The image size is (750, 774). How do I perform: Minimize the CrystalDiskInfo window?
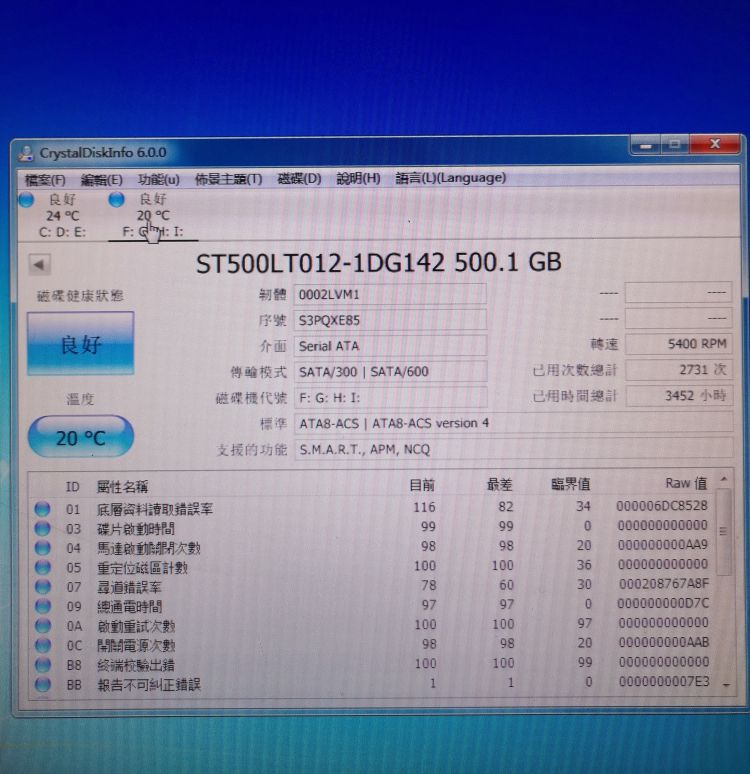(x=645, y=146)
